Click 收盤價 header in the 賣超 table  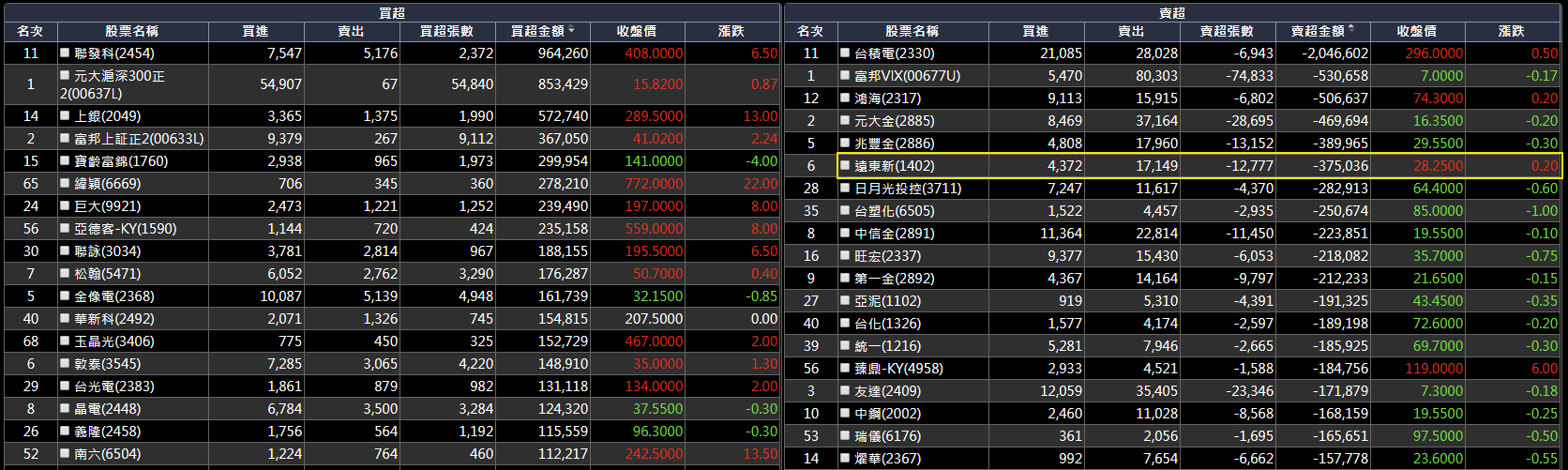(x=1416, y=31)
